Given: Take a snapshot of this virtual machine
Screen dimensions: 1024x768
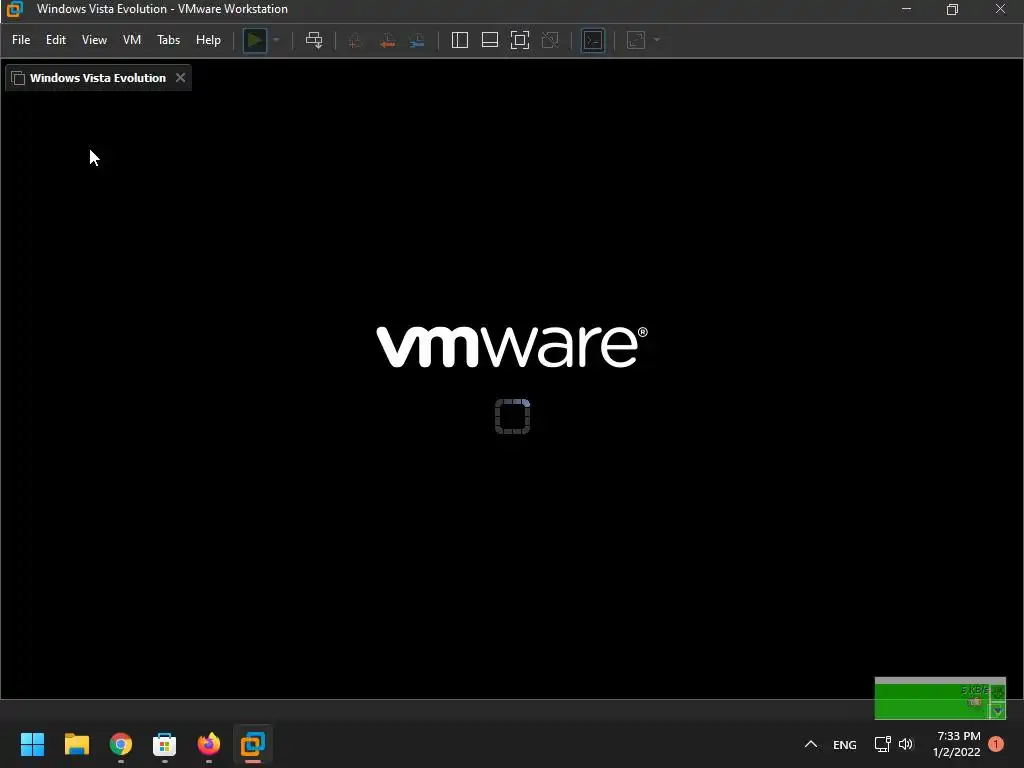Looking at the screenshot, I should click(355, 40).
